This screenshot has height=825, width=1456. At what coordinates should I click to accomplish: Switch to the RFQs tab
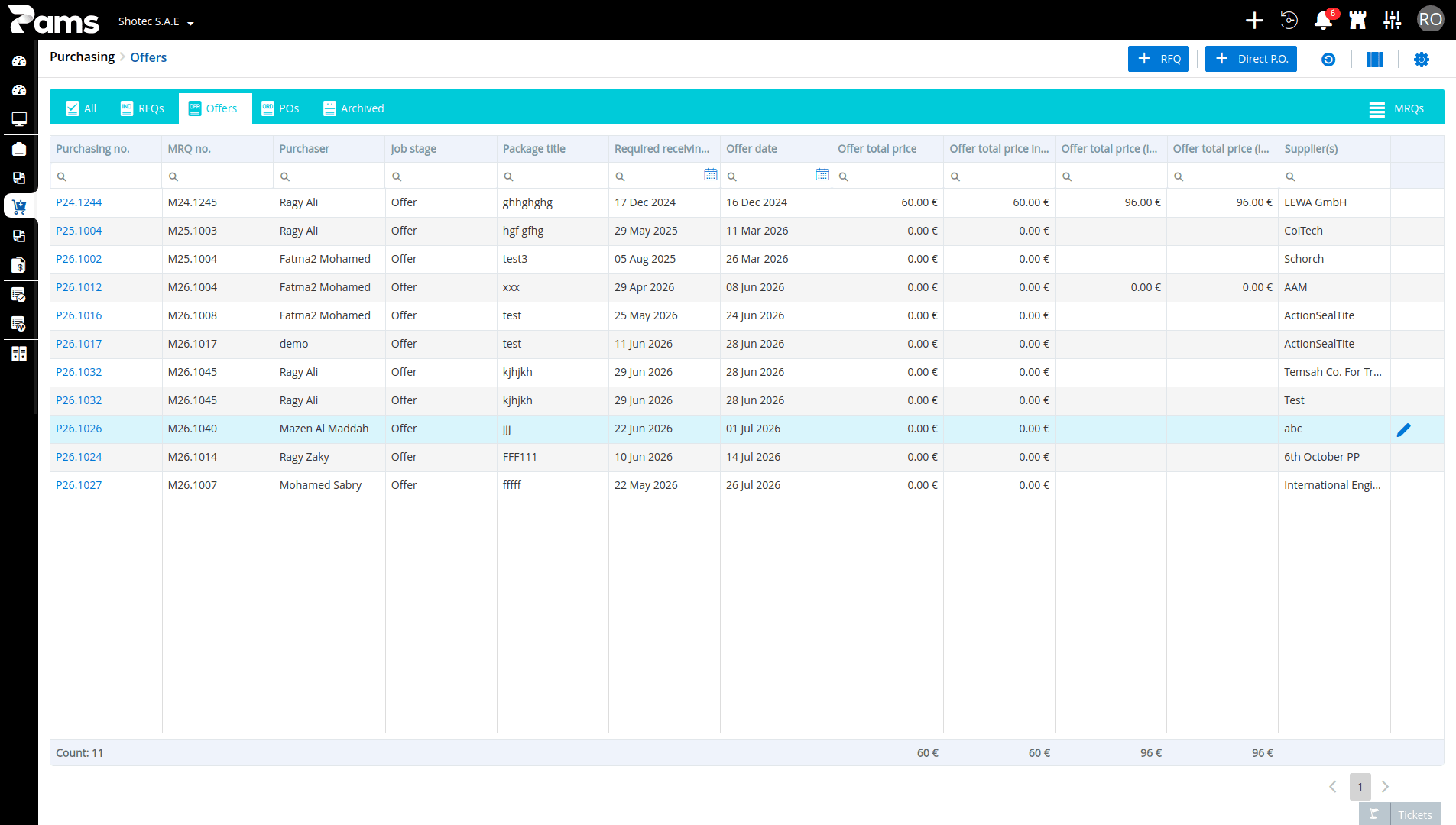pos(142,108)
